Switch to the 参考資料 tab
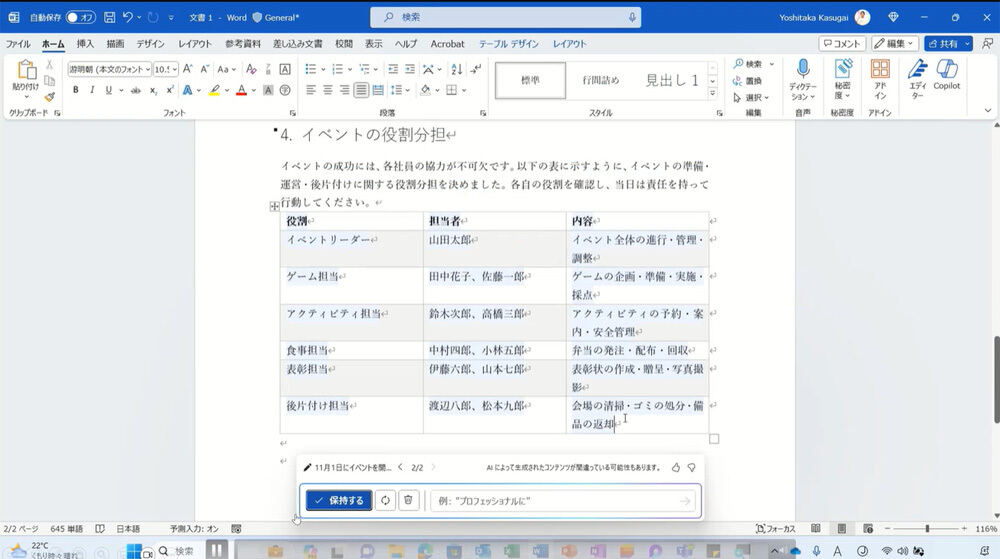This screenshot has height=559, width=1000. pyautogui.click(x=242, y=43)
